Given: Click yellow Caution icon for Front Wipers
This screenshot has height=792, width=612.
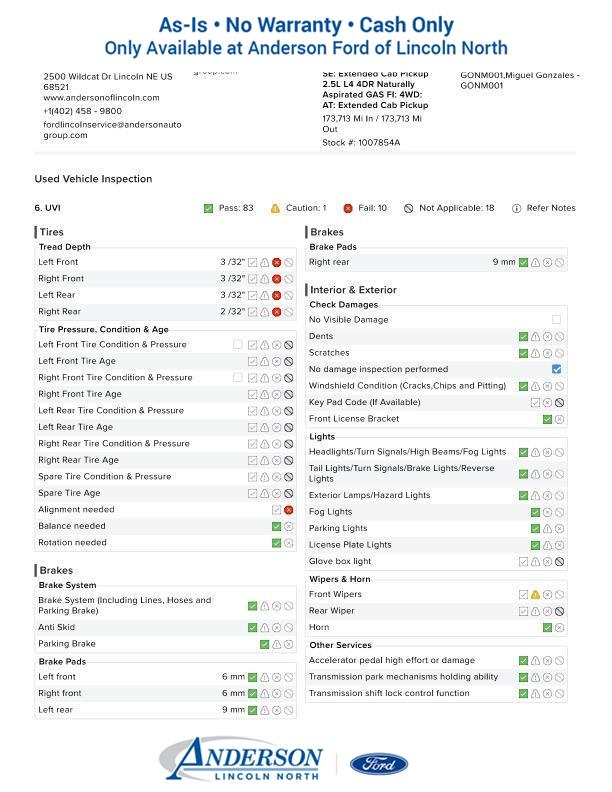Looking at the screenshot, I should coord(535,595).
